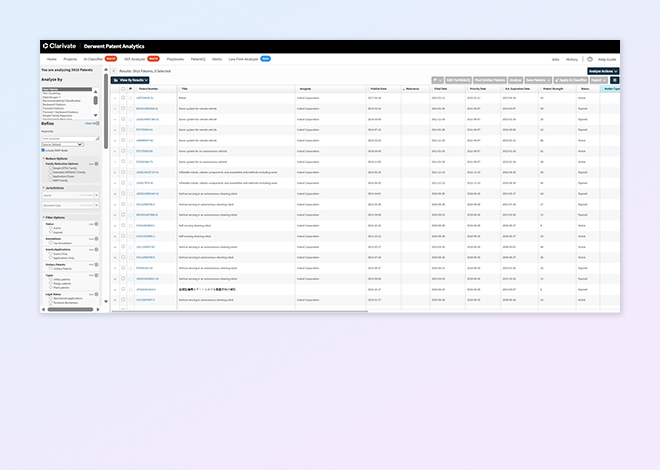Image resolution: width=660 pixels, height=470 pixels.
Task: Open the column settings icon right of Export
Action: (x=614, y=79)
